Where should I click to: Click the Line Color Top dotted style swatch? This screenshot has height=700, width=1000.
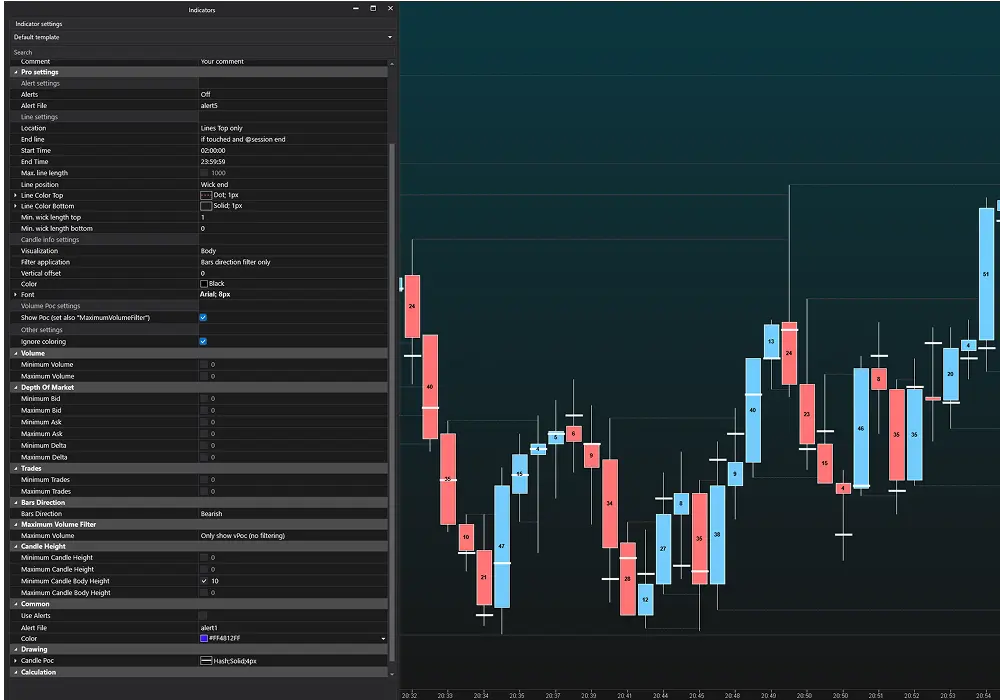pos(206,195)
